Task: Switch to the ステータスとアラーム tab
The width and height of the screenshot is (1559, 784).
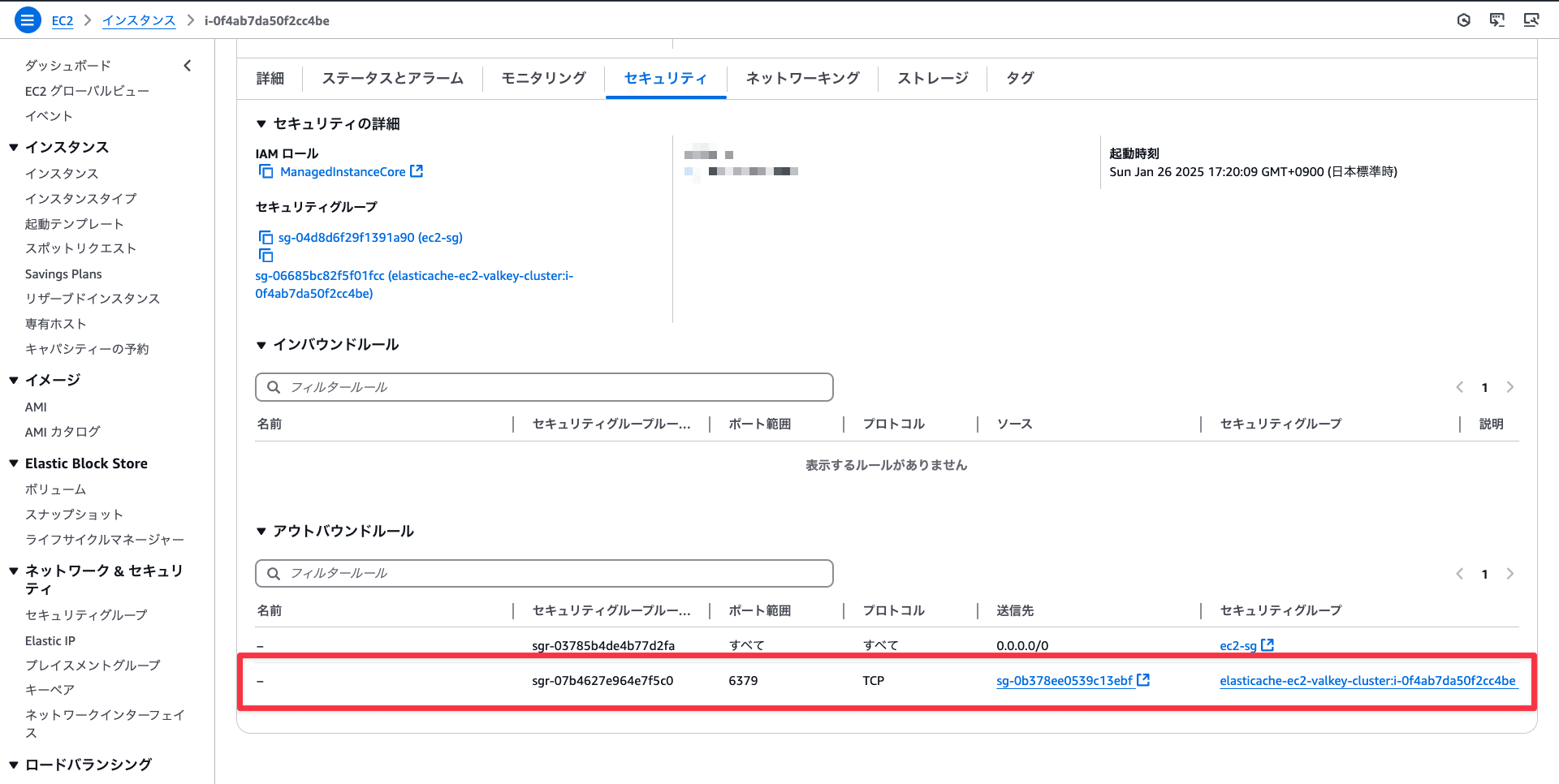Action: (393, 78)
